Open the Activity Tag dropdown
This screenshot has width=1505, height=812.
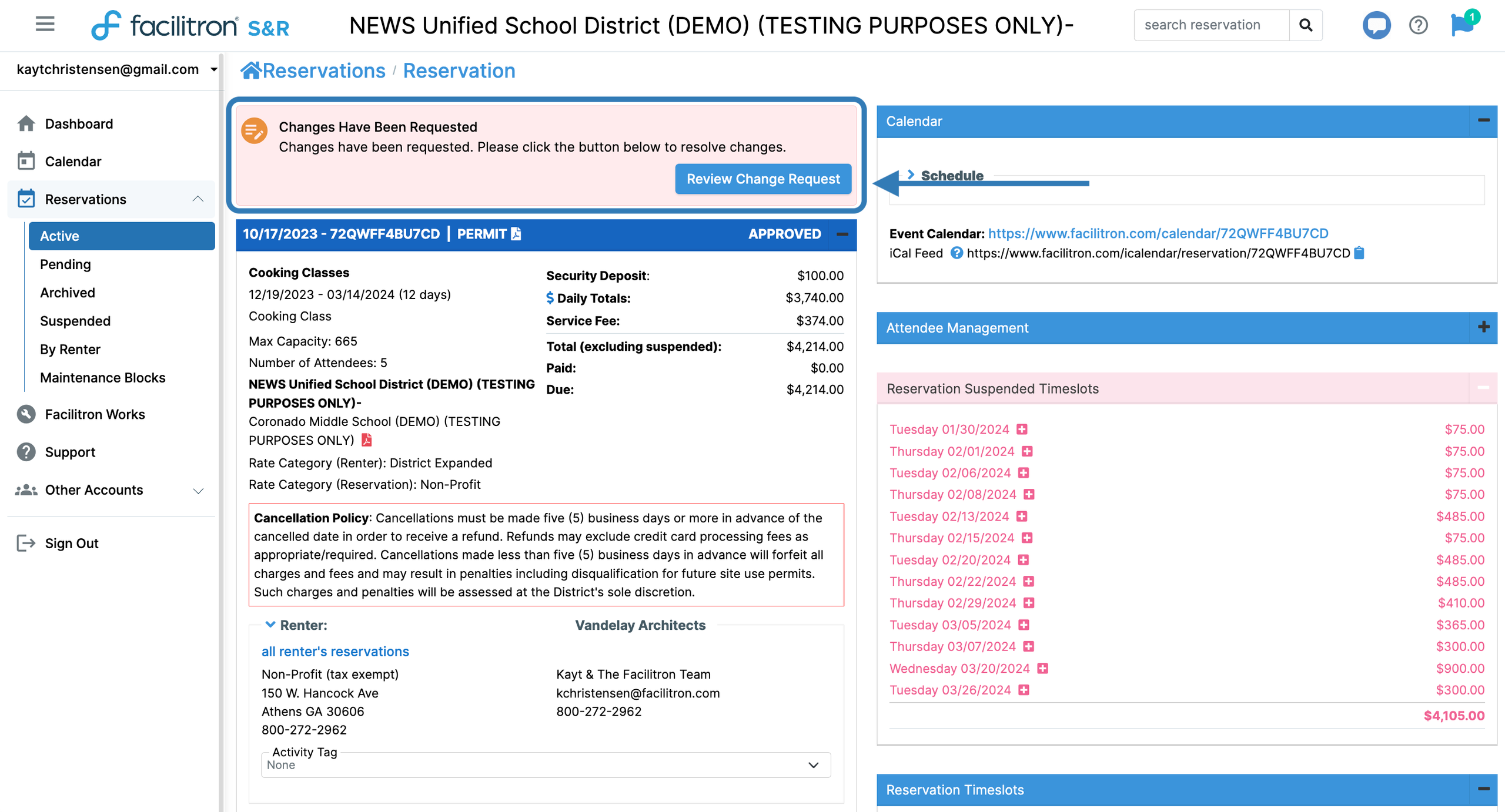pyautogui.click(x=546, y=765)
